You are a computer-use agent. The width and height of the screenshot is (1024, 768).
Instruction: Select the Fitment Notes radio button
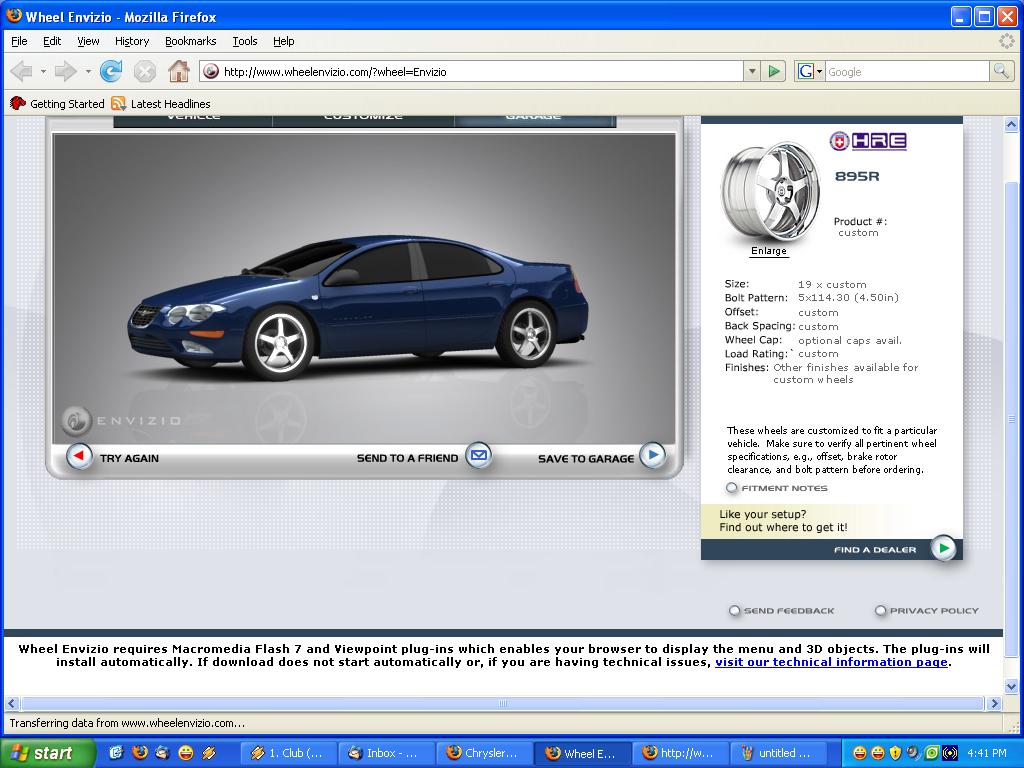[731, 488]
